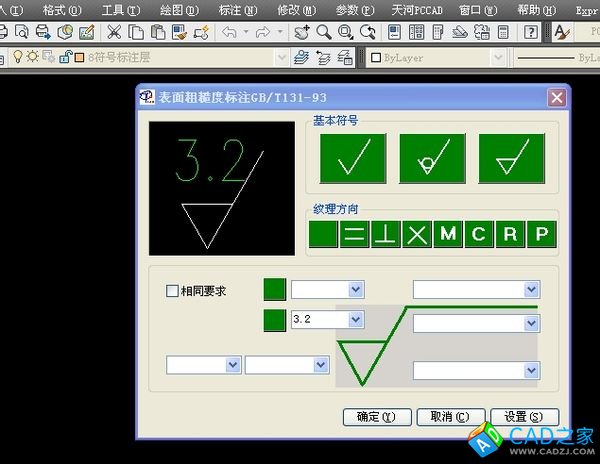Select the C texture direction button

pos(479,235)
